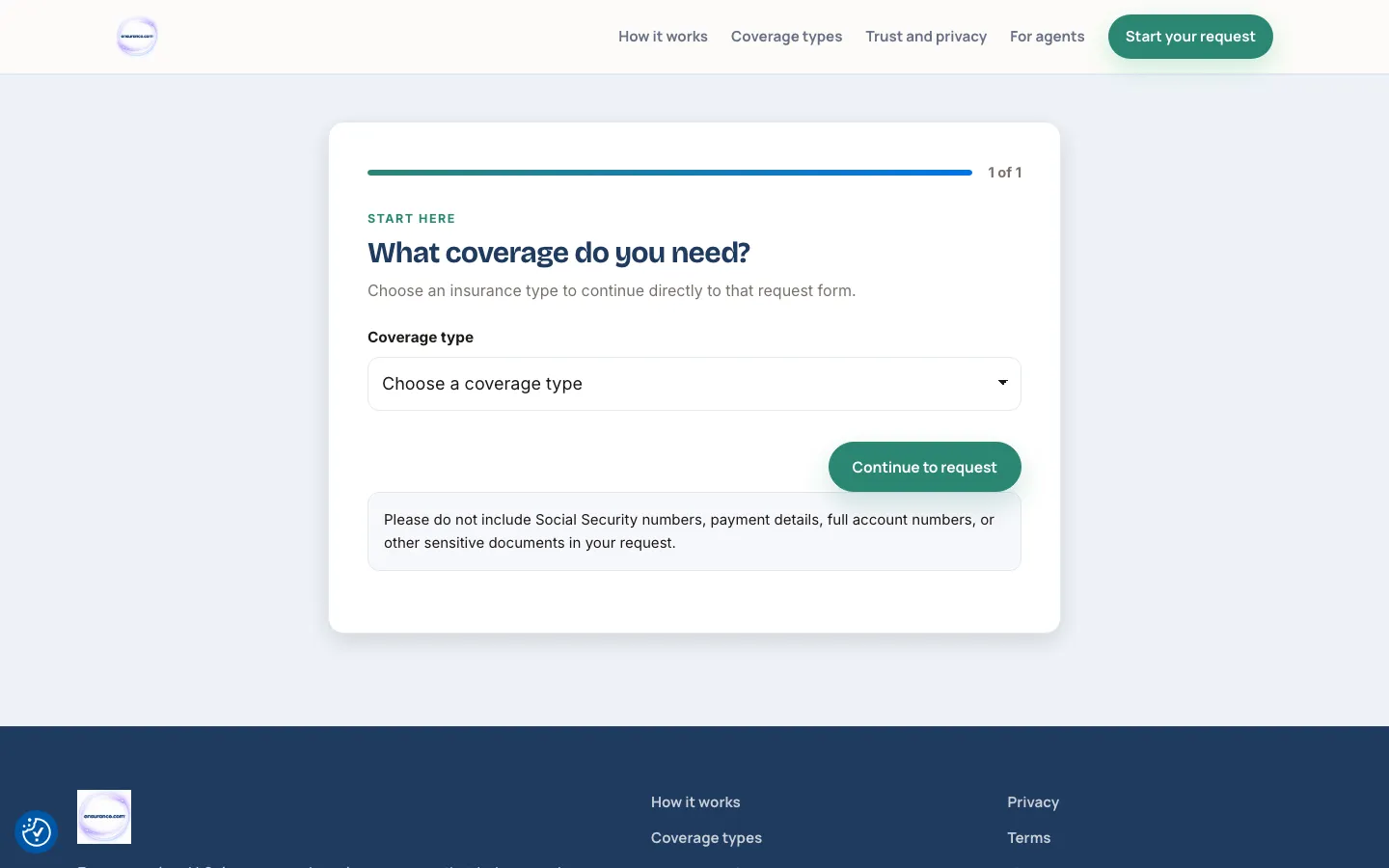1389x868 pixels.
Task: Select For agents in the top navigation
Action: (1047, 37)
